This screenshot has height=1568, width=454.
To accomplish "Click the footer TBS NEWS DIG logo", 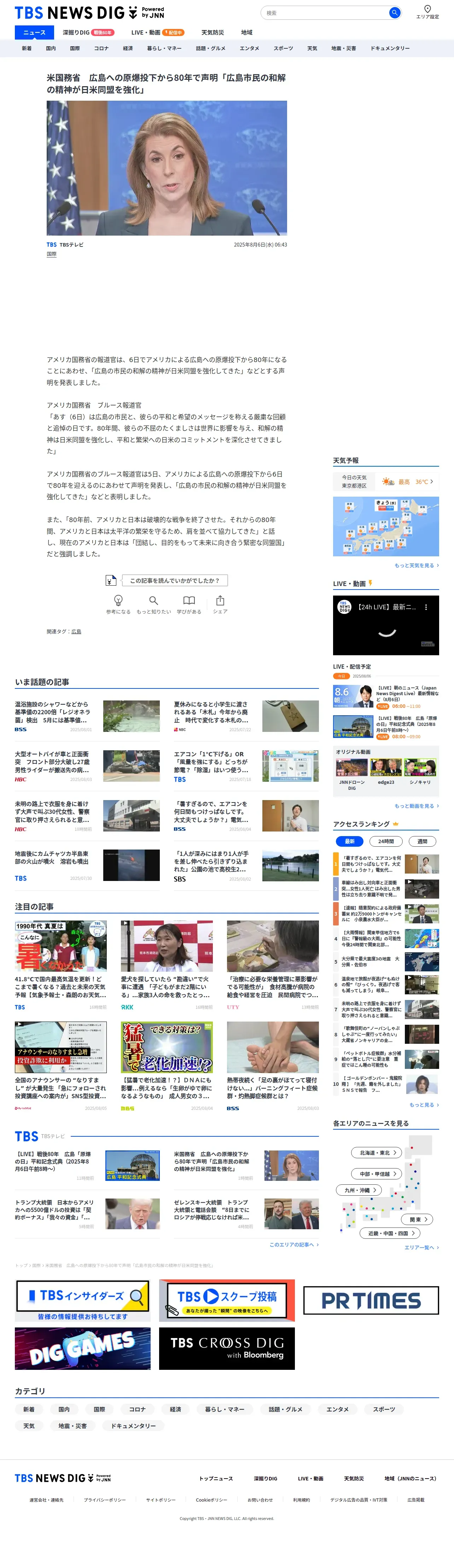I will (x=63, y=1478).
